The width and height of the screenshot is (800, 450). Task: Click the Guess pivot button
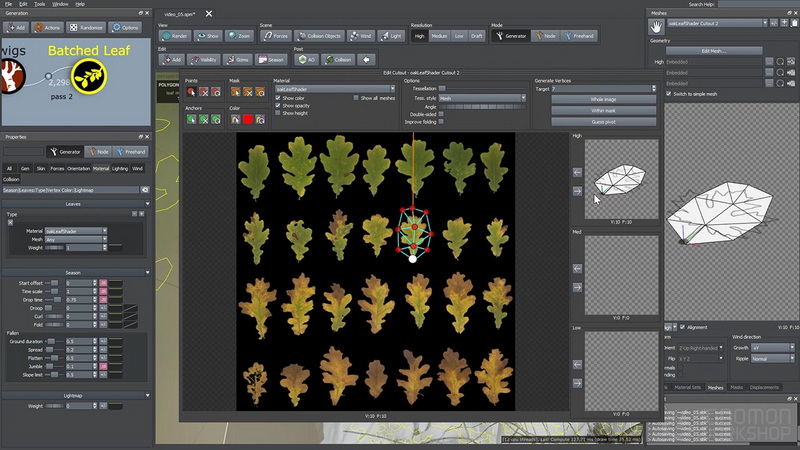(604, 122)
